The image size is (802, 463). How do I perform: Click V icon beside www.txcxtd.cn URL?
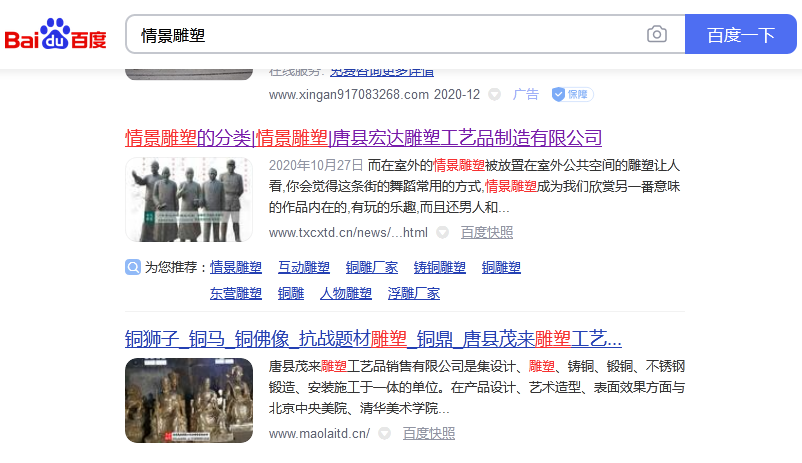(x=442, y=233)
